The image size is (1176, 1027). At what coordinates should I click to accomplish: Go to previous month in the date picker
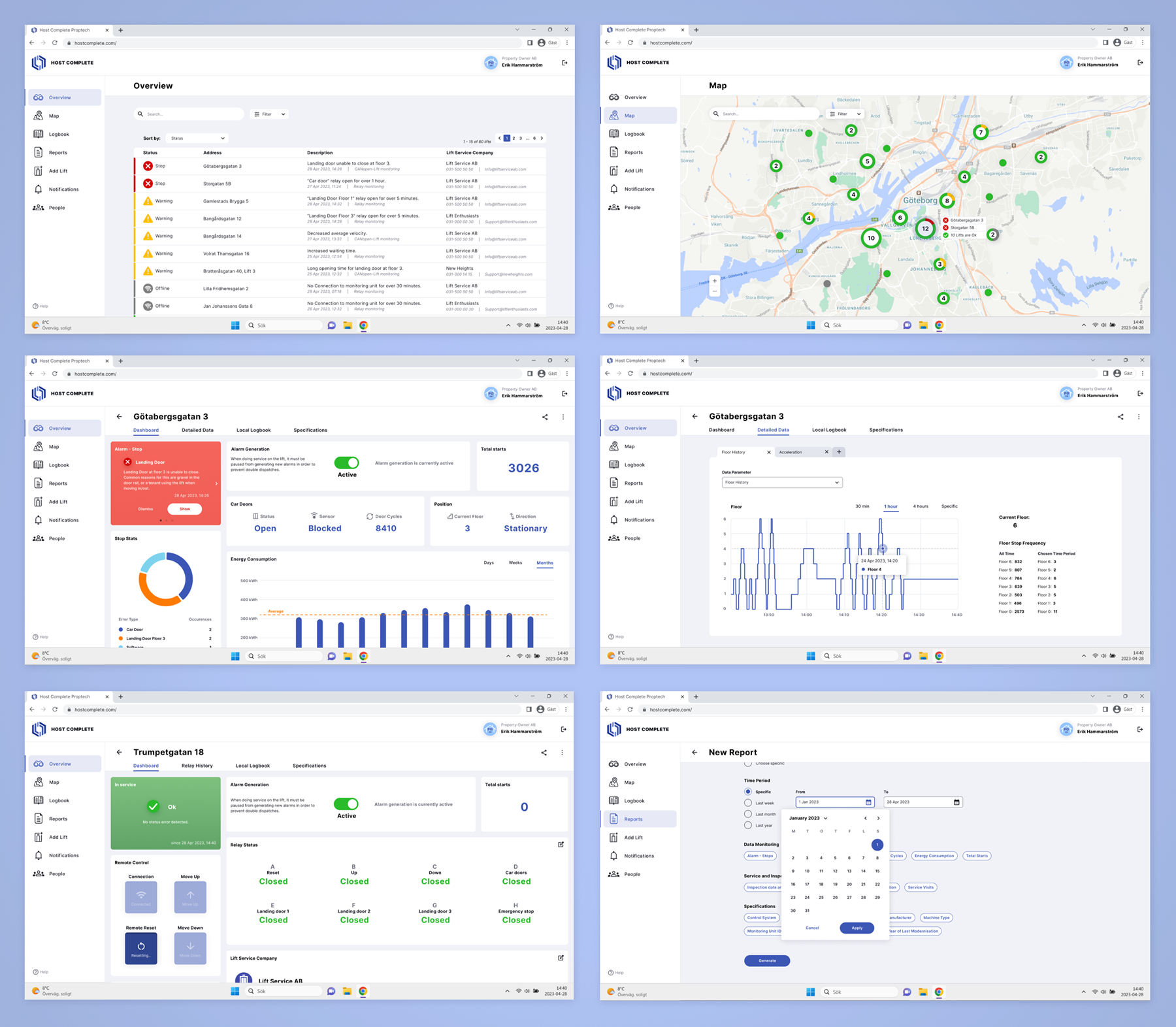(866, 819)
